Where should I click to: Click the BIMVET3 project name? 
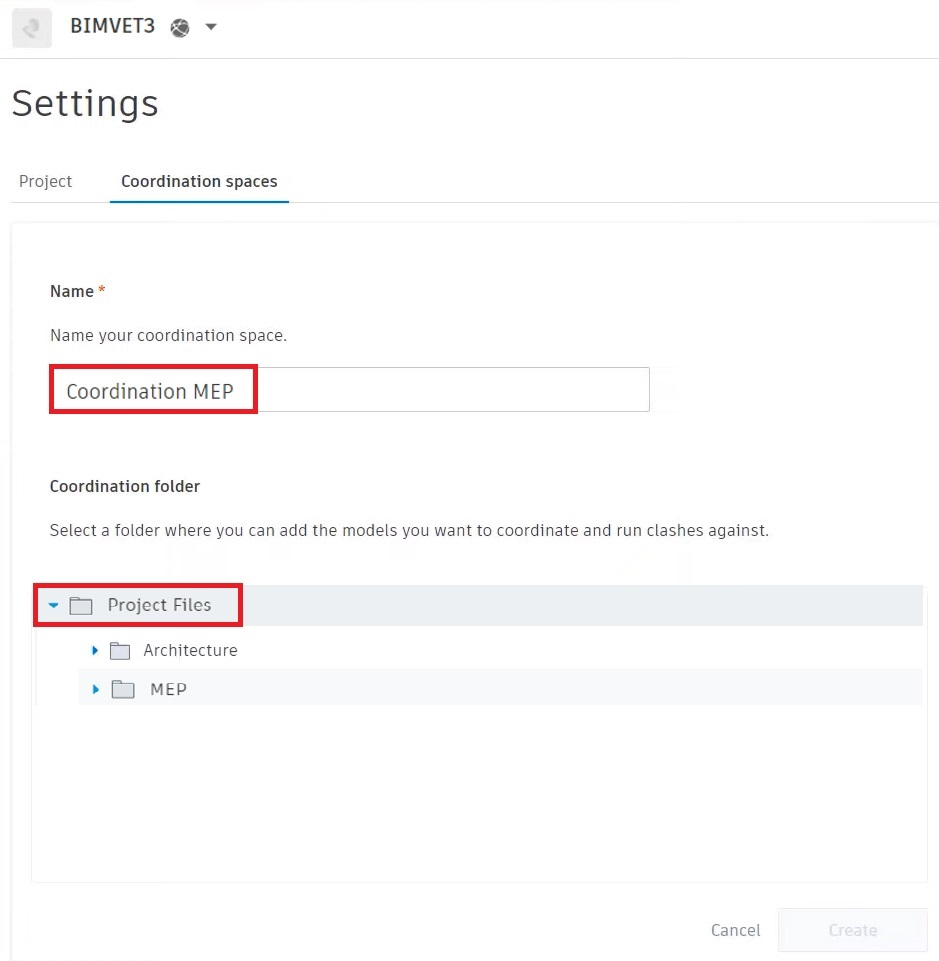point(113,26)
